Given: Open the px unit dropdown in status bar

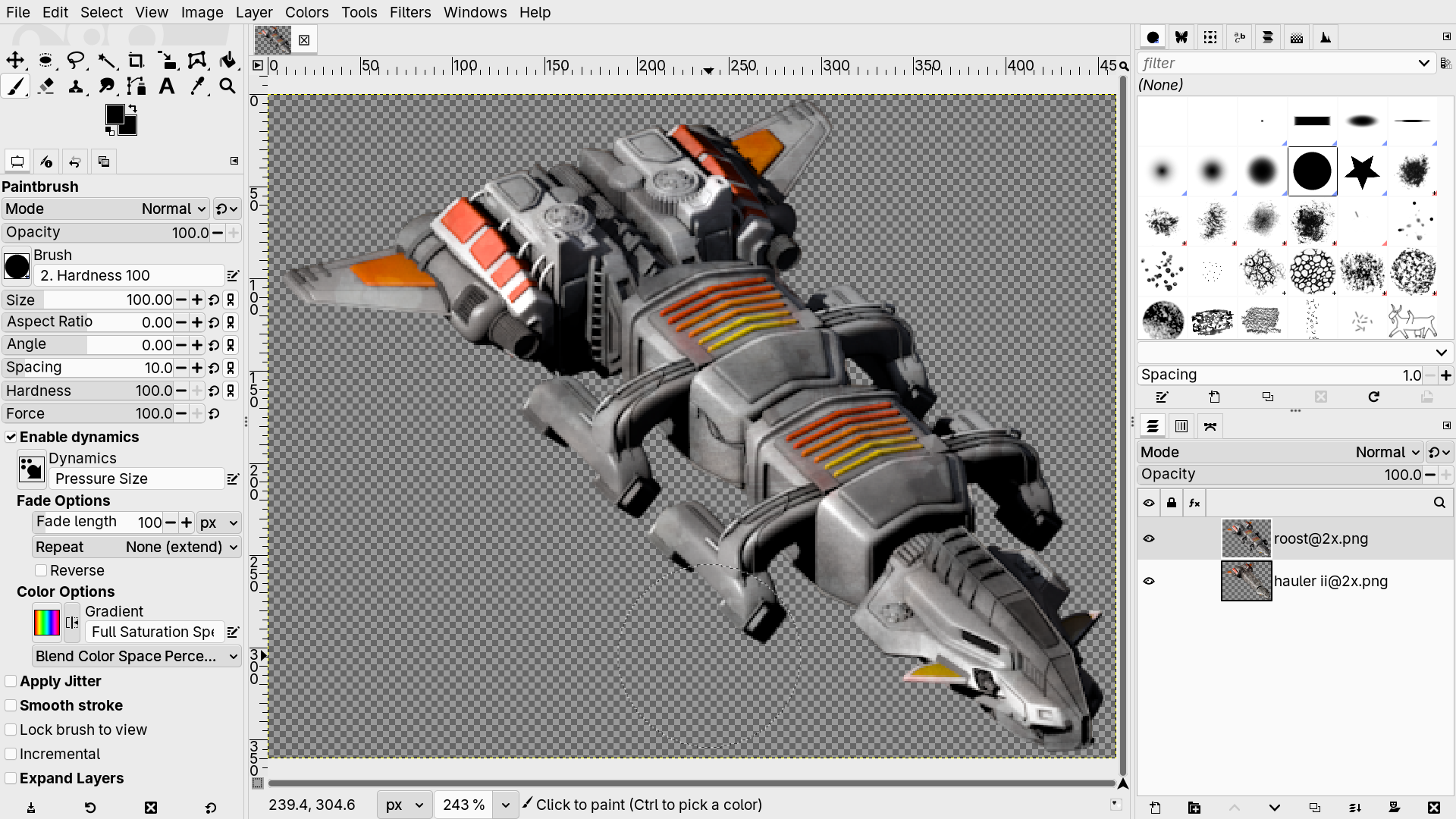Looking at the screenshot, I should (404, 805).
